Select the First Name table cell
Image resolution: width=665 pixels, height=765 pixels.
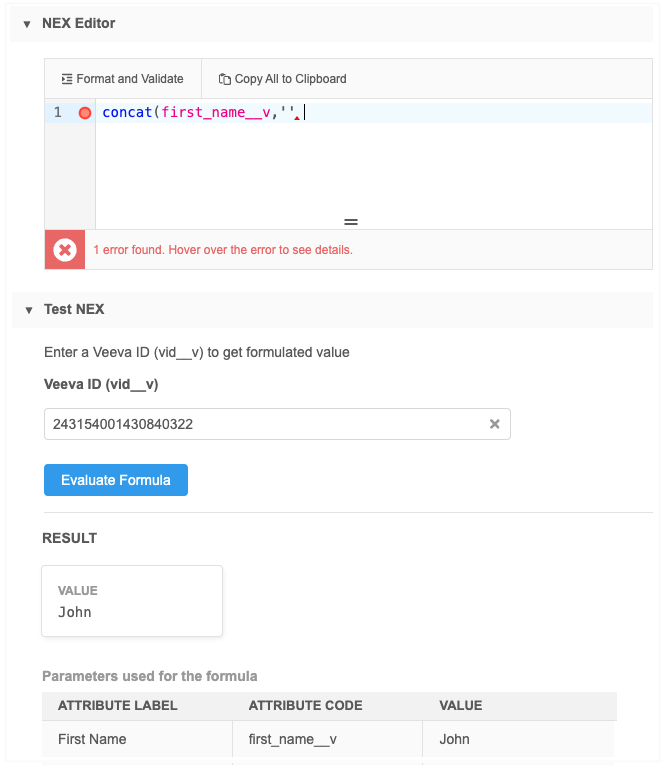click(x=92, y=740)
